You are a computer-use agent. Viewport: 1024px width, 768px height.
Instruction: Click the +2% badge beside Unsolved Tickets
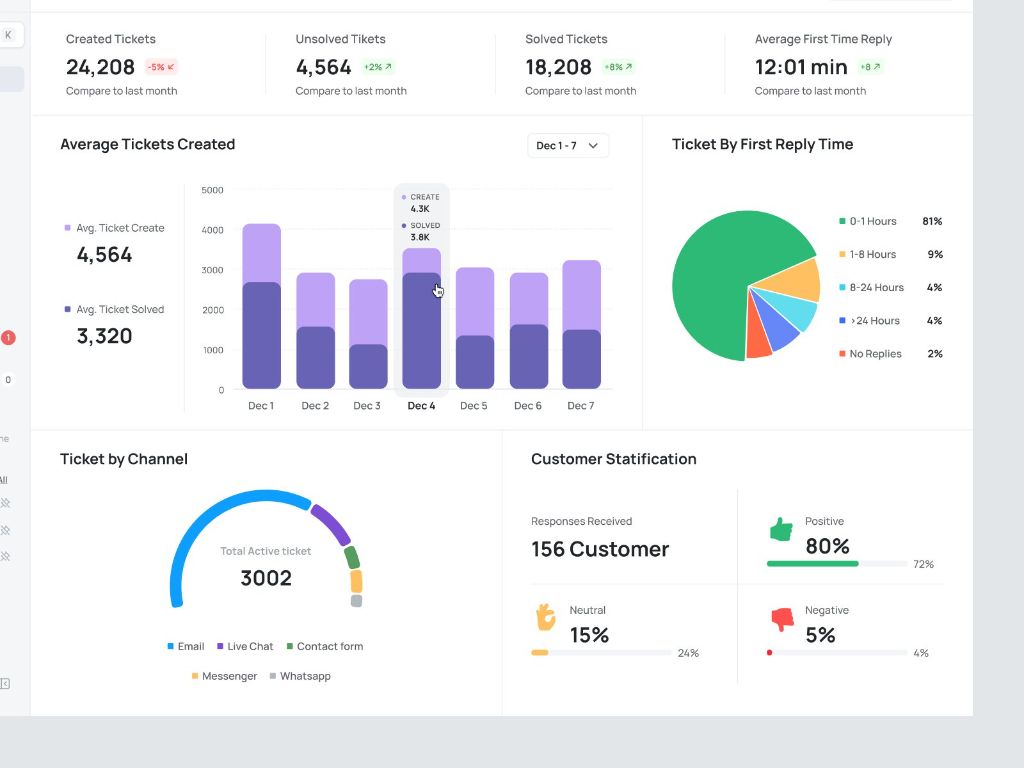pos(378,67)
